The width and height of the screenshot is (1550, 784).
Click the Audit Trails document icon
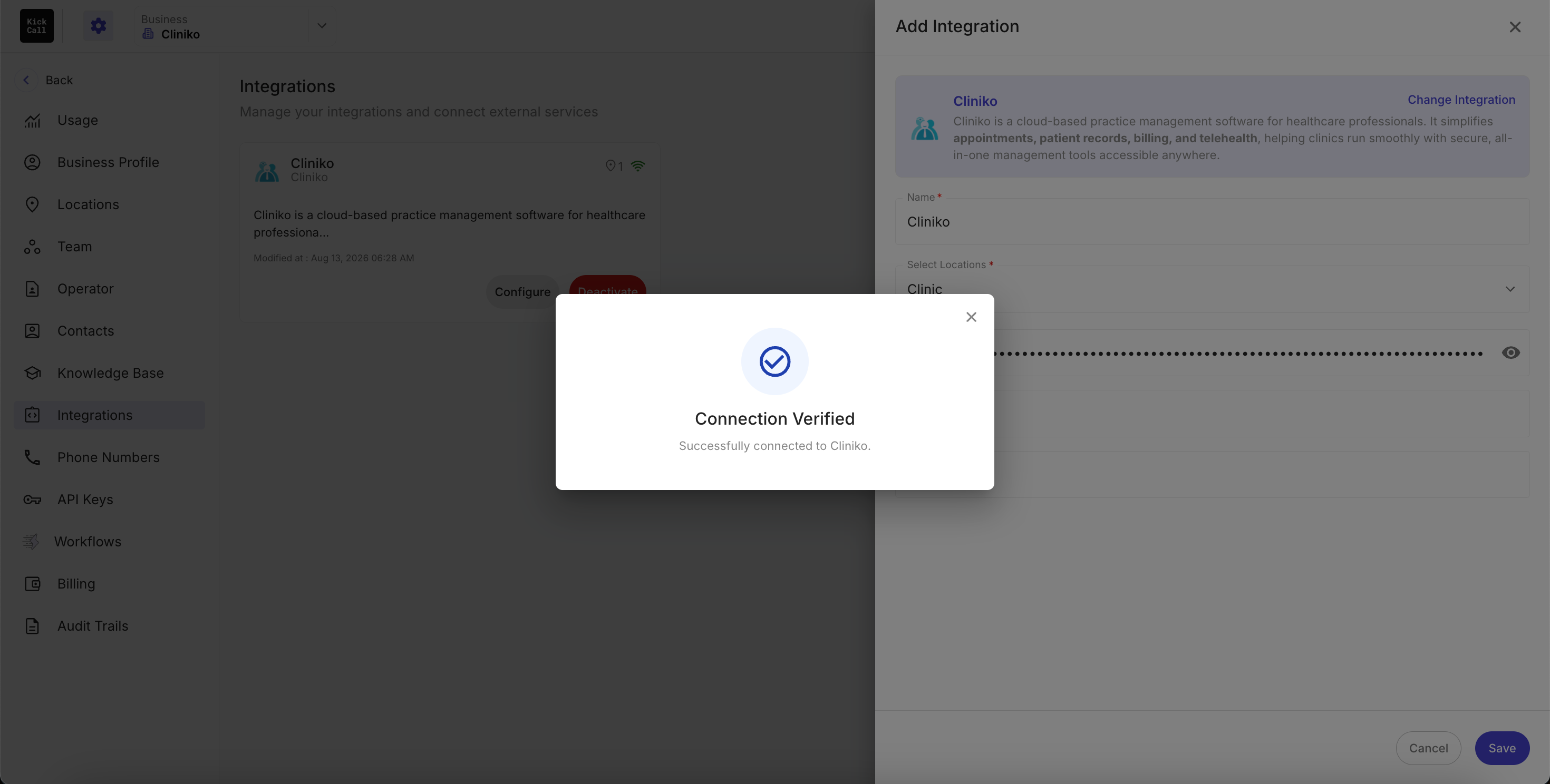[x=33, y=626]
